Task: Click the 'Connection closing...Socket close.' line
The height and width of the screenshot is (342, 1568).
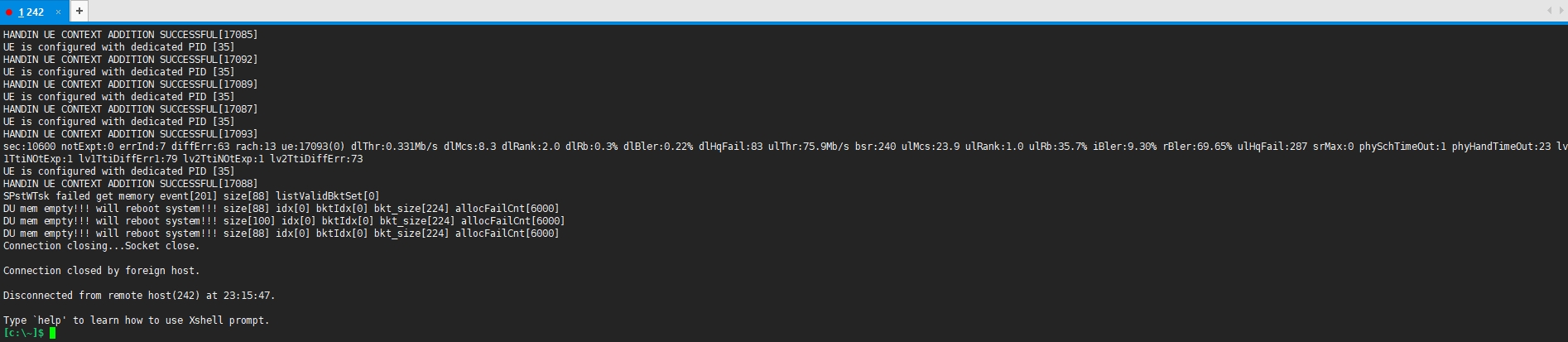Action: point(101,246)
